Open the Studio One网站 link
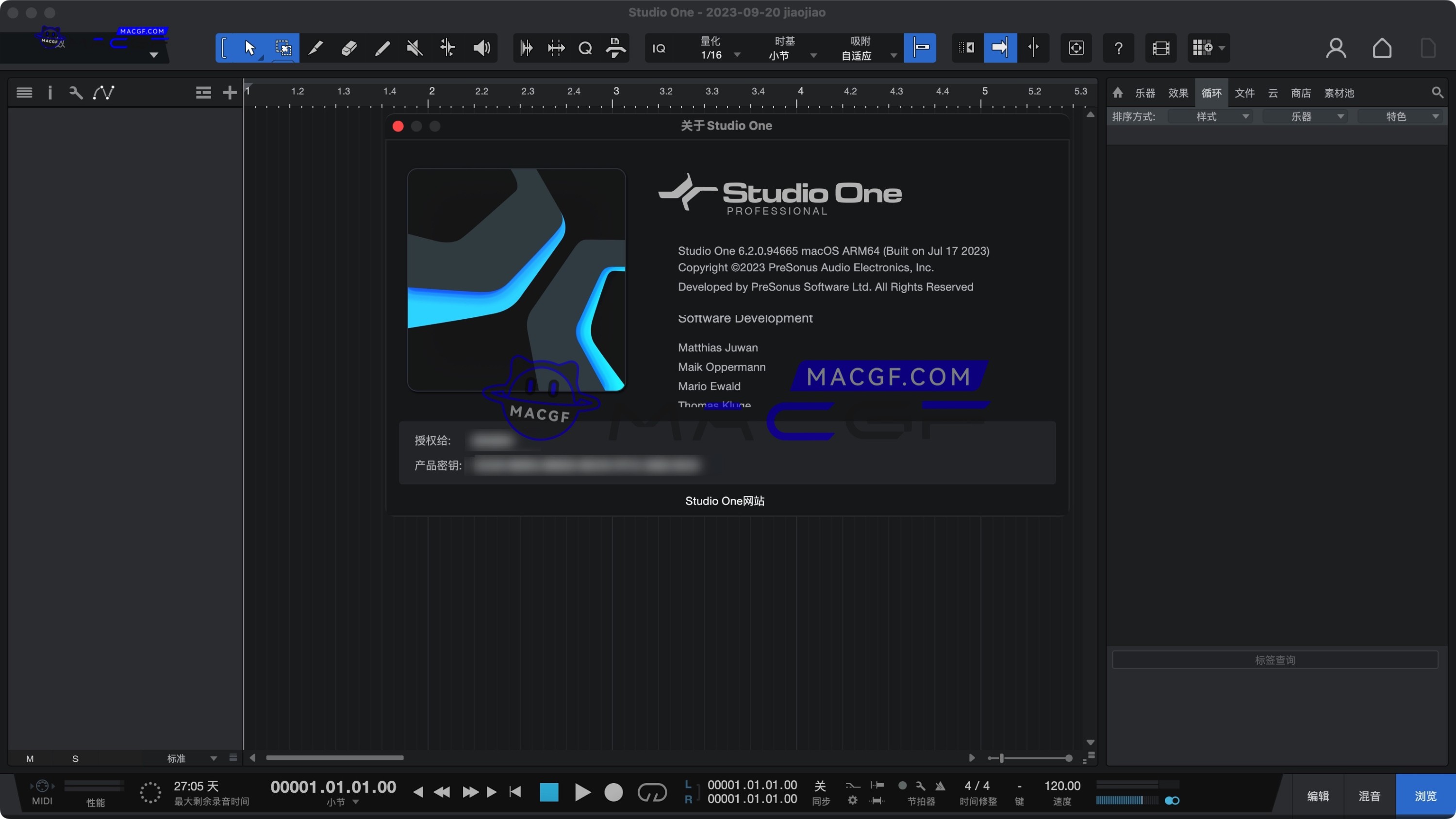 725,501
